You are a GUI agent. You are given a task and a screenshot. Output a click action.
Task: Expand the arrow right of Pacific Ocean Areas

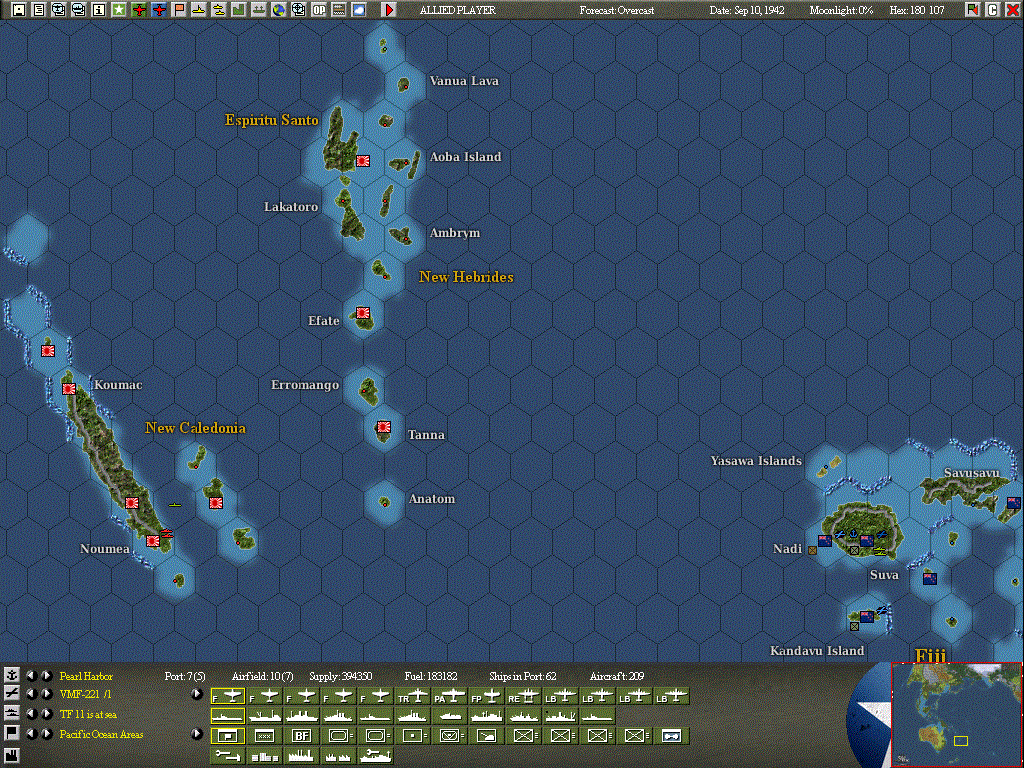click(197, 734)
